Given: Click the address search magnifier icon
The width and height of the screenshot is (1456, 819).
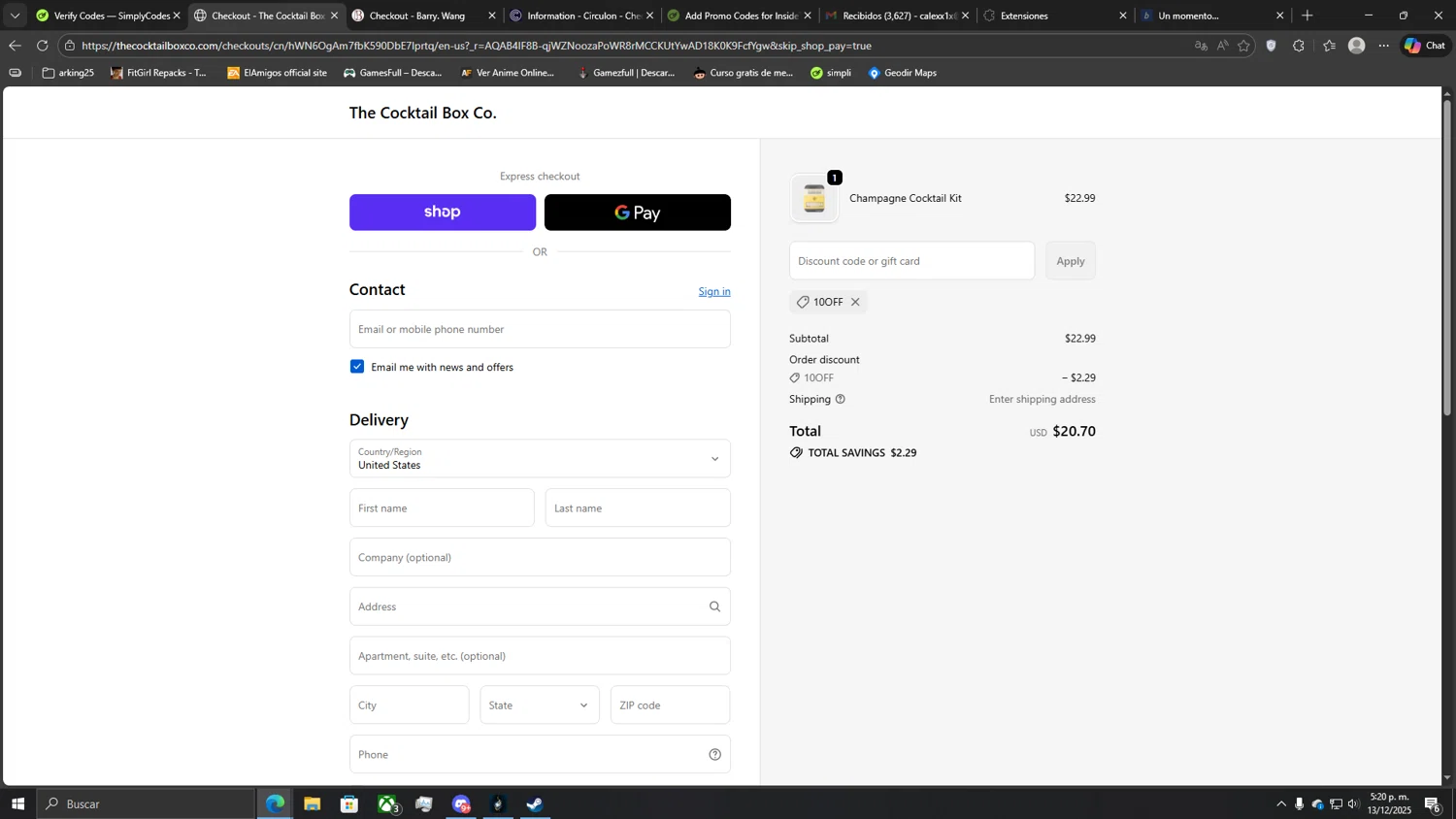Looking at the screenshot, I should click(x=715, y=606).
